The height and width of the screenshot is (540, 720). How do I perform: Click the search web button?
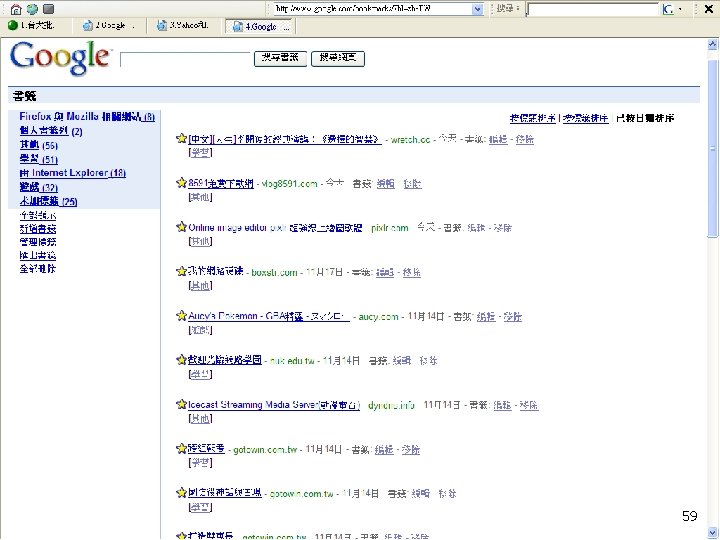(338, 58)
